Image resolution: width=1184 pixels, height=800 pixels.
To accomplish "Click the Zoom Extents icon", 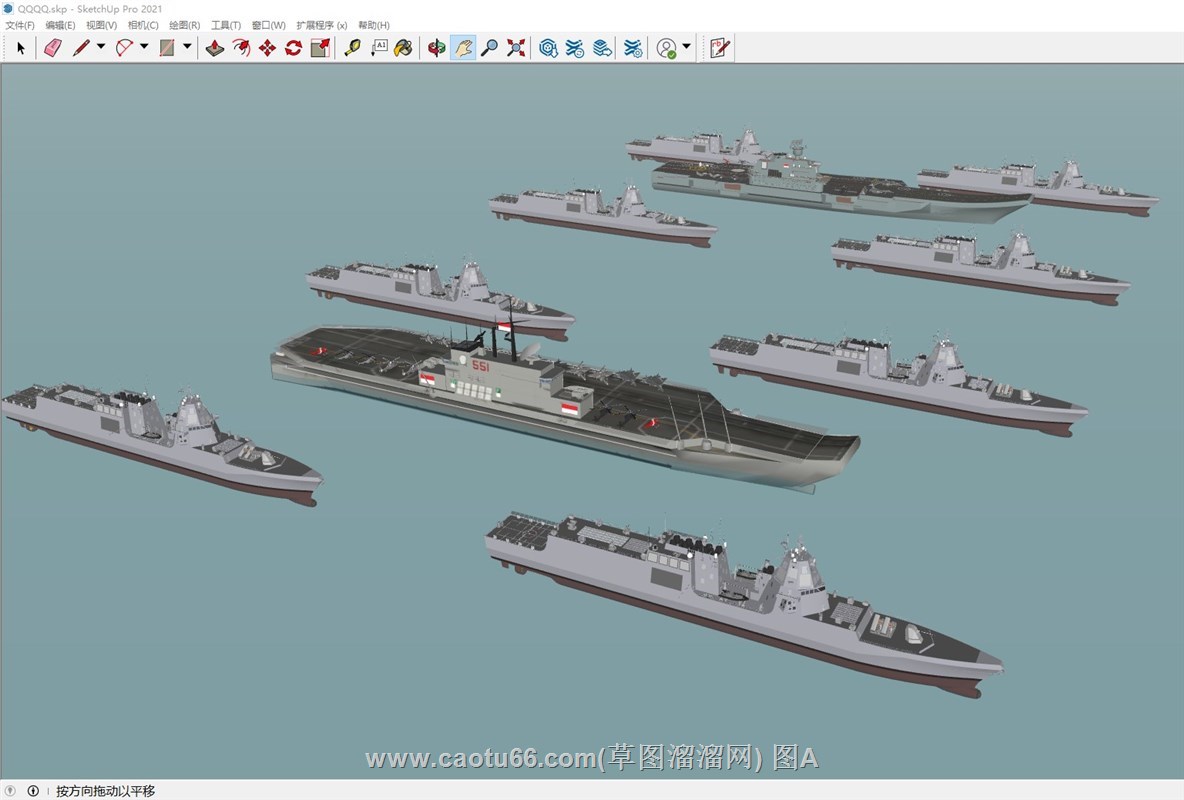I will [x=516, y=48].
